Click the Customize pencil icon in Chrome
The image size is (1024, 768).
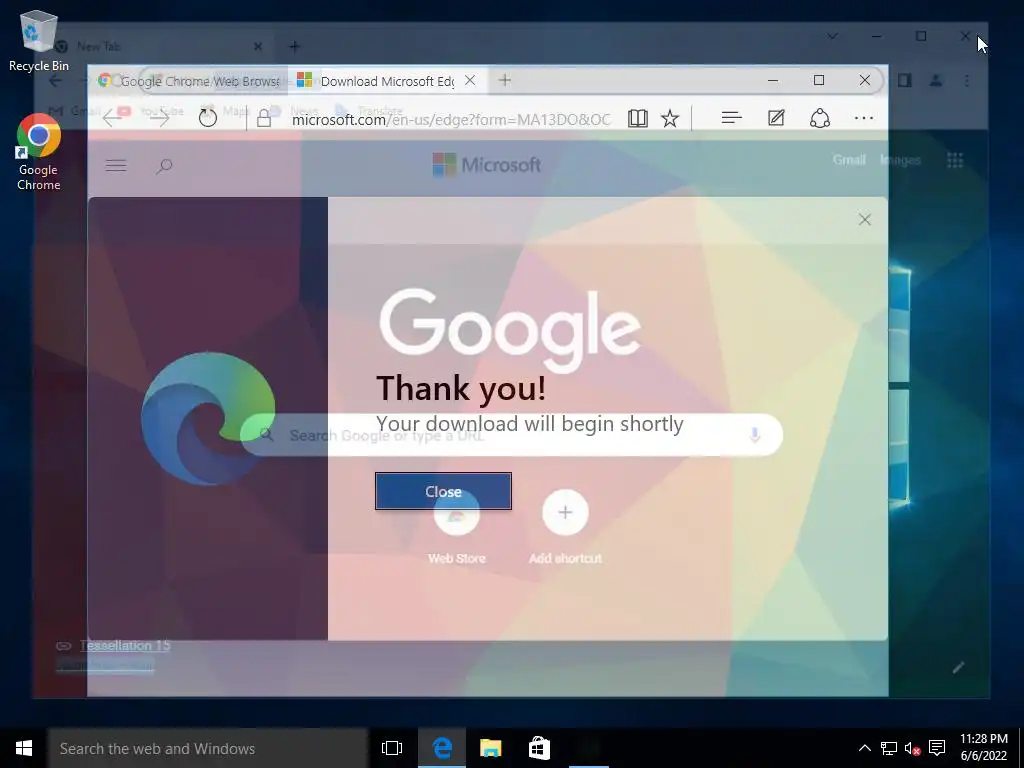pos(958,667)
